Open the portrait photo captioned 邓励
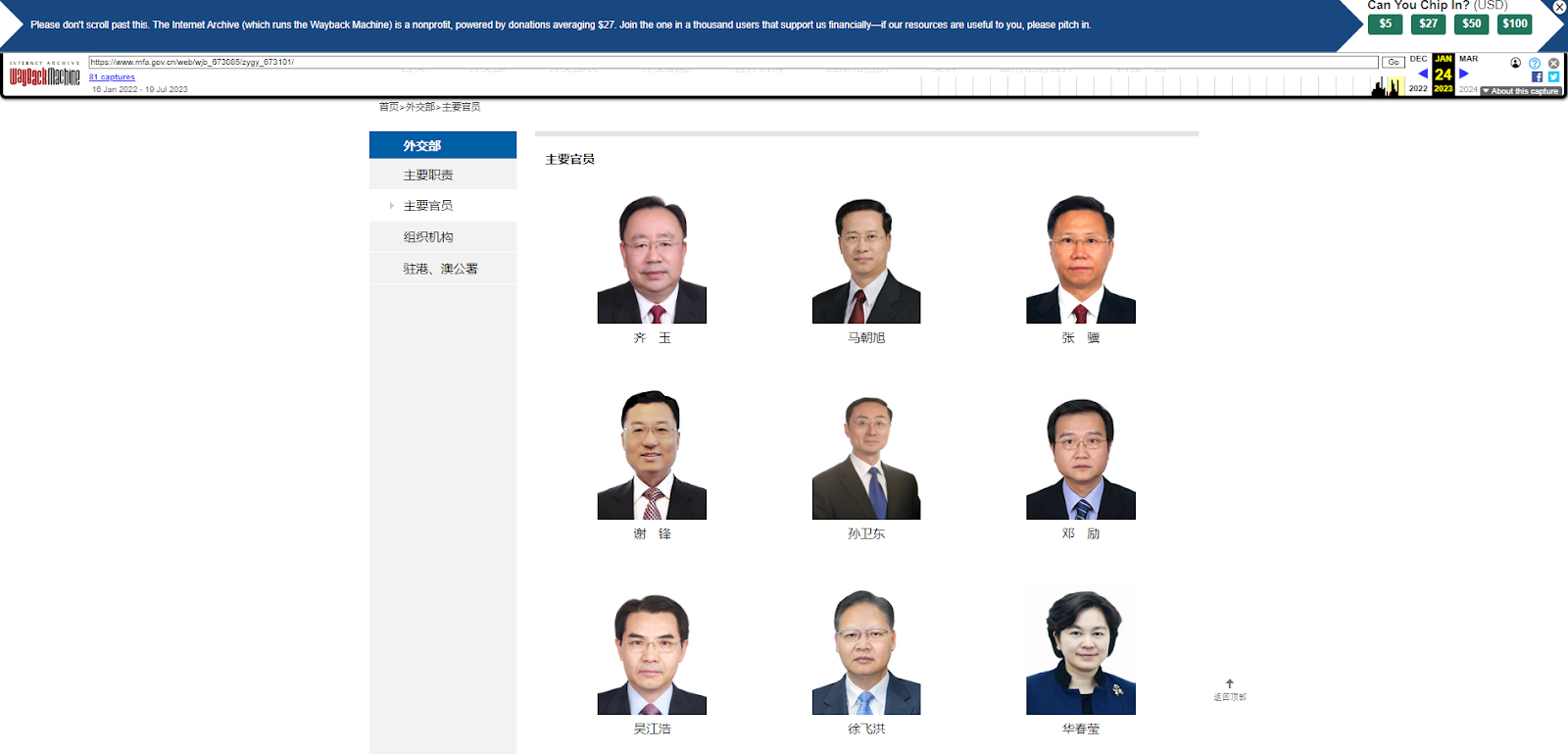Screen dimensions: 1568x754 point(1081,455)
